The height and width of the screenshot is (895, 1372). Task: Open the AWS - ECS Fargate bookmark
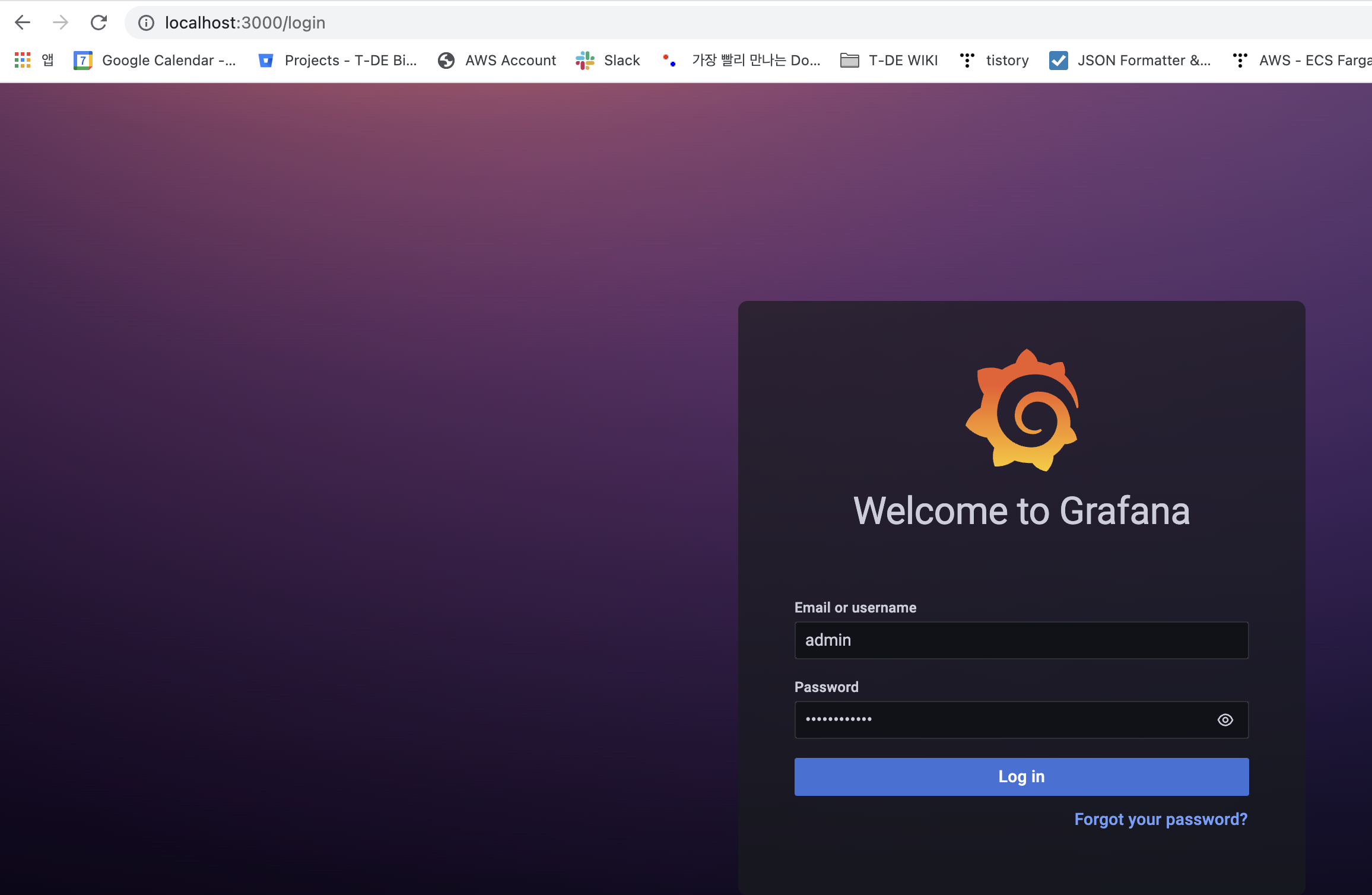tap(1303, 60)
